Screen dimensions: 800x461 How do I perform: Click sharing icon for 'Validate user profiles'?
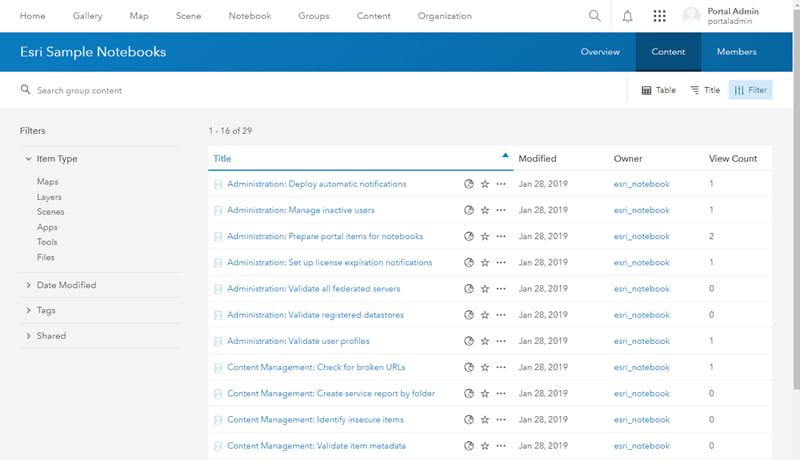pos(469,341)
